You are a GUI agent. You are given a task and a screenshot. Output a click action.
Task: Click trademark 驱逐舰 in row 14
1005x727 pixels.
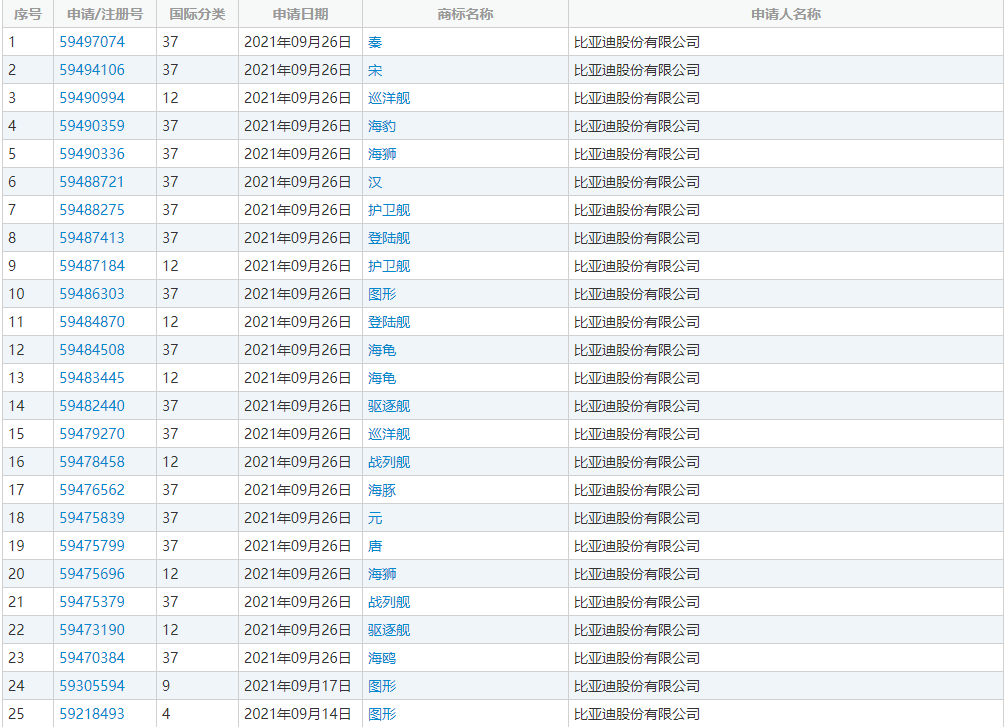coord(389,406)
